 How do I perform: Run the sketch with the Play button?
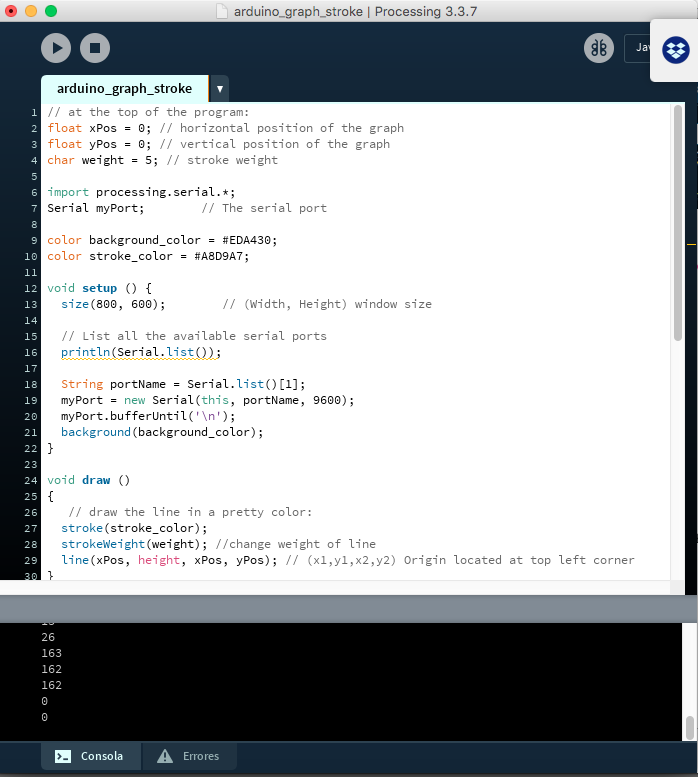[x=56, y=48]
